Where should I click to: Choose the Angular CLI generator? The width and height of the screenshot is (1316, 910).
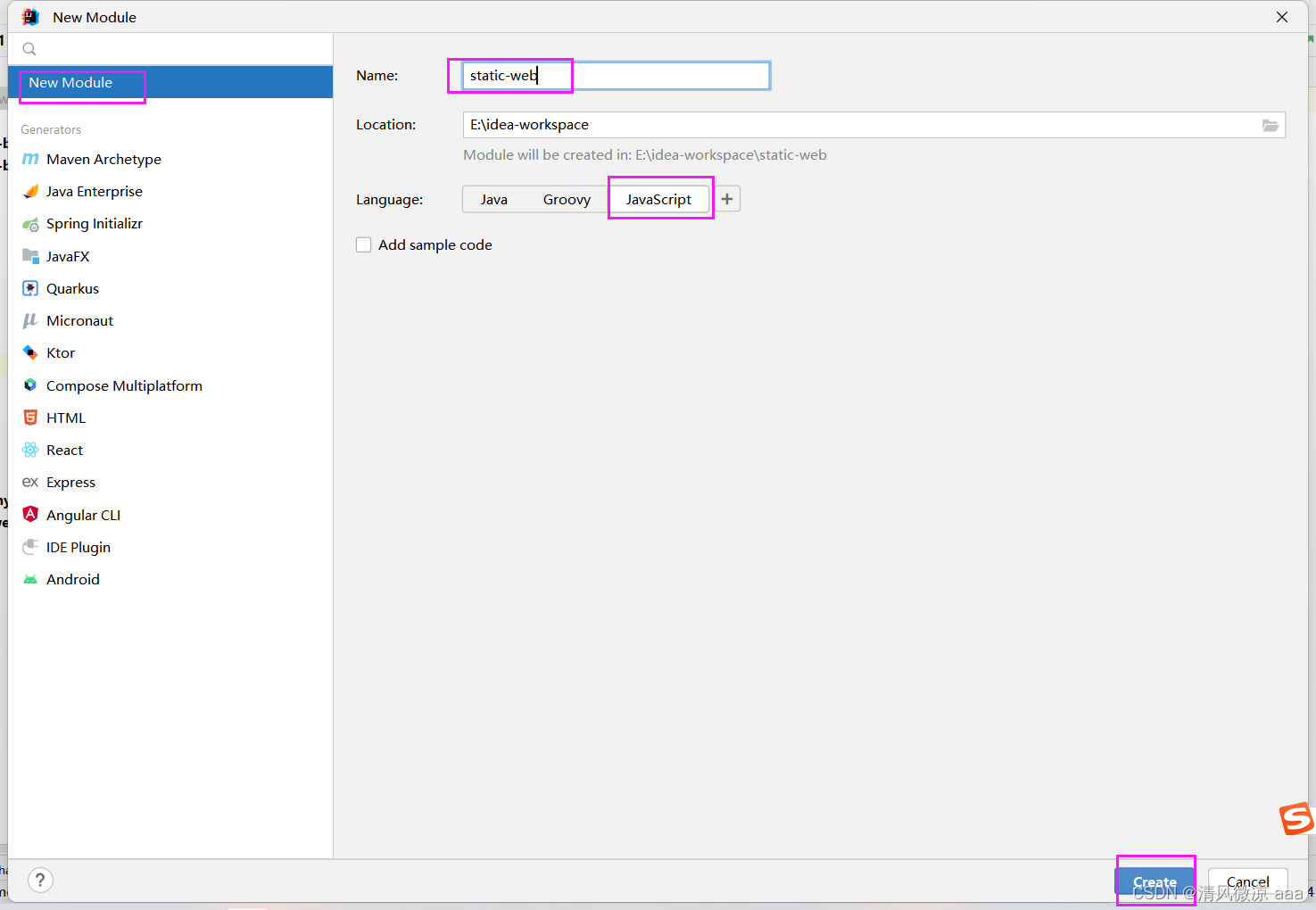click(170, 515)
